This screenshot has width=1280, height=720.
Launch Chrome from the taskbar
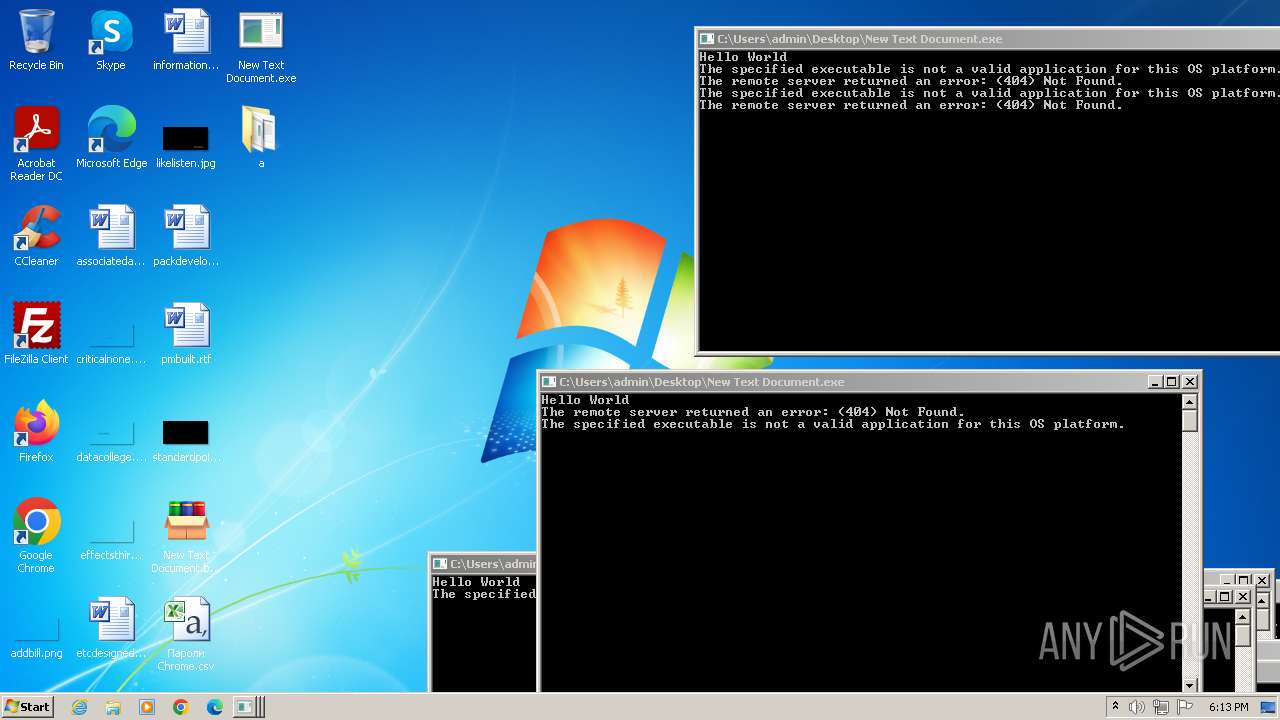click(x=181, y=707)
